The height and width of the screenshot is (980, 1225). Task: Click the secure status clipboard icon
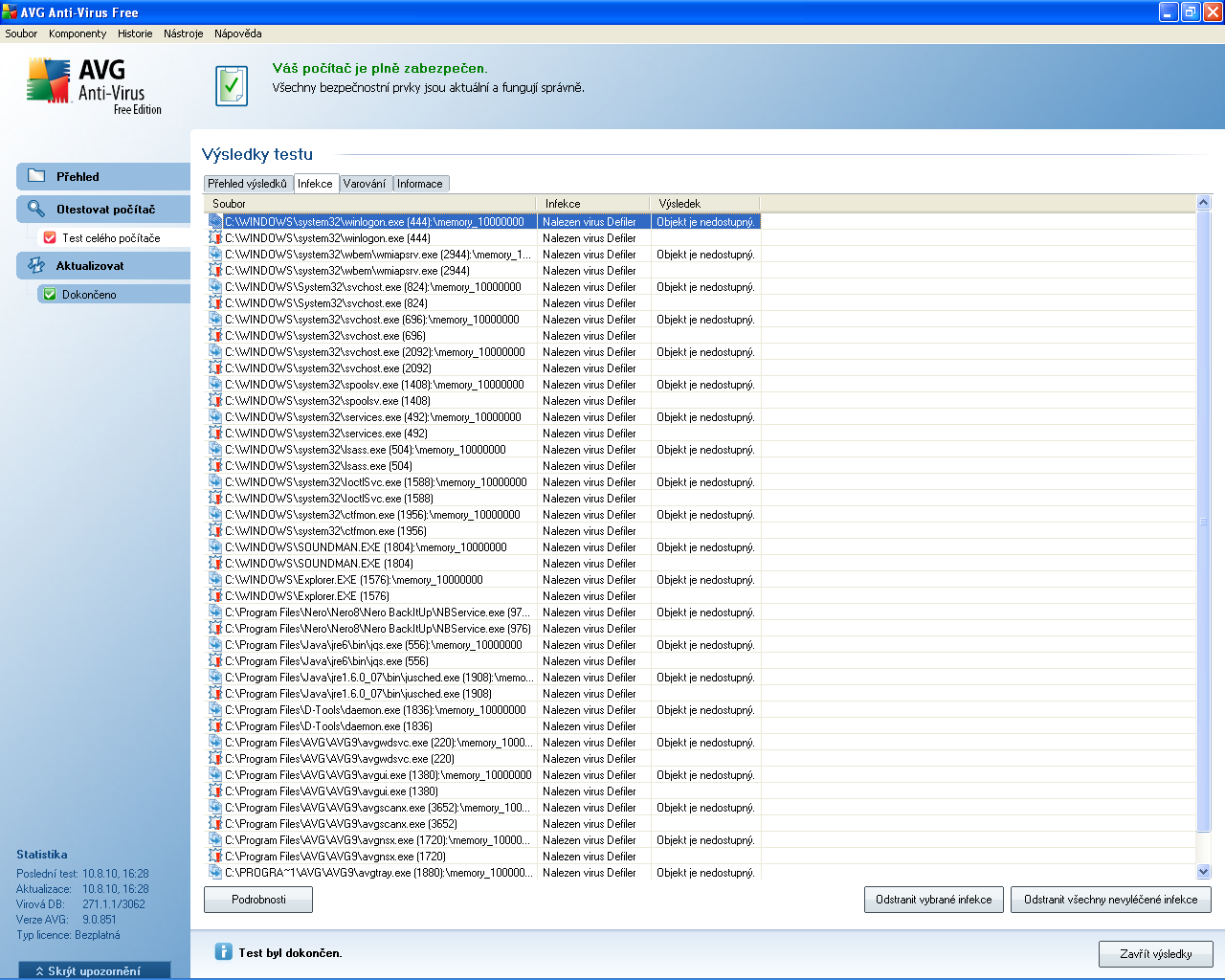pos(231,86)
